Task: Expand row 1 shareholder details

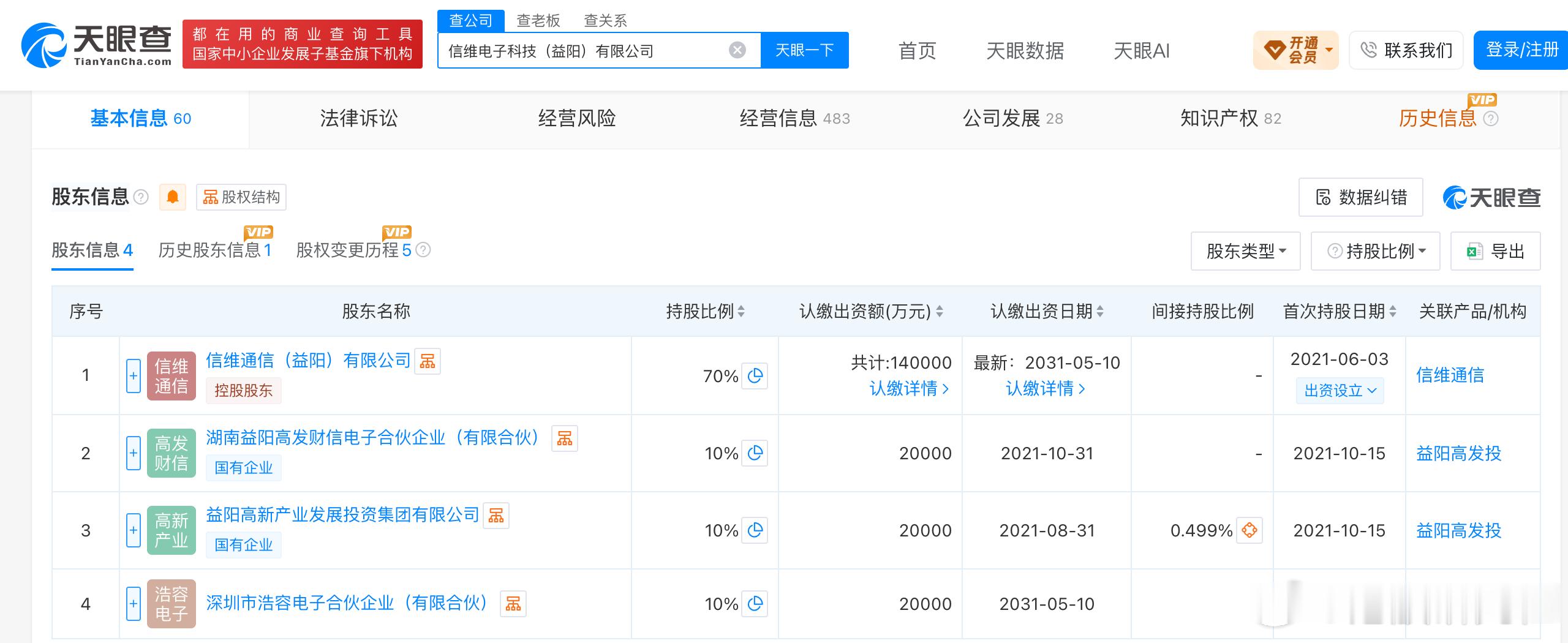Action: pos(134,376)
